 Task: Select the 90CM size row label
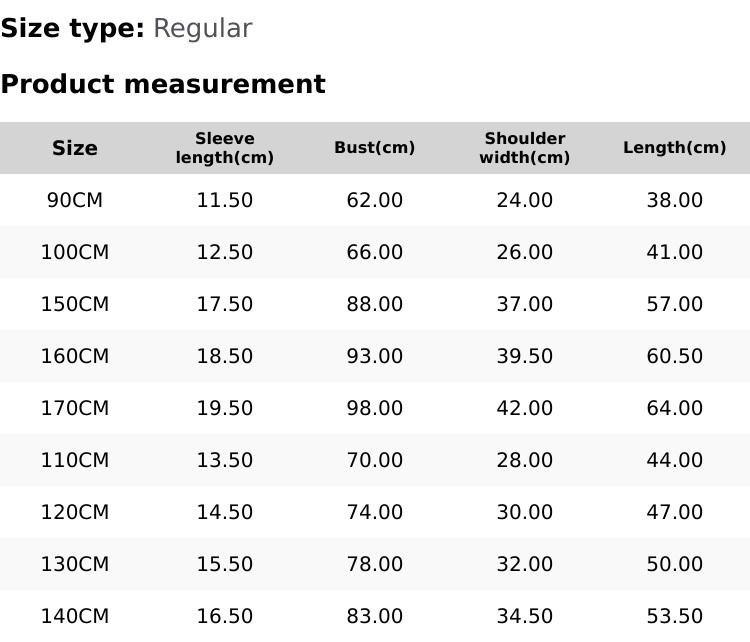coord(75,200)
